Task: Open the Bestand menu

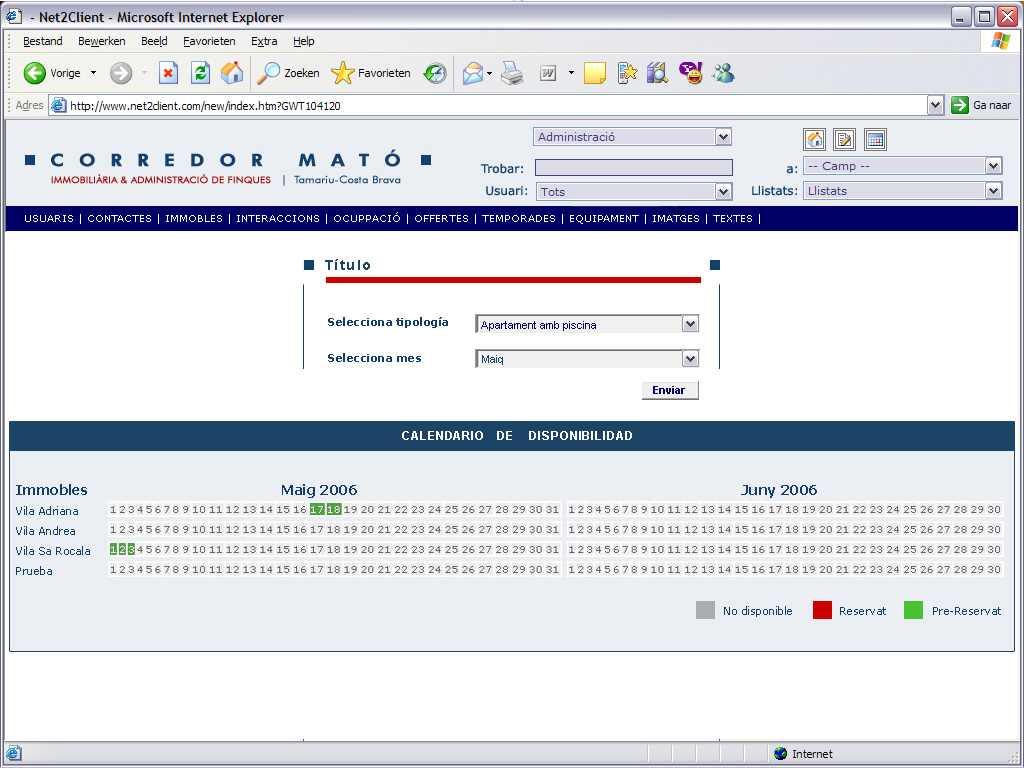Action: (42, 41)
